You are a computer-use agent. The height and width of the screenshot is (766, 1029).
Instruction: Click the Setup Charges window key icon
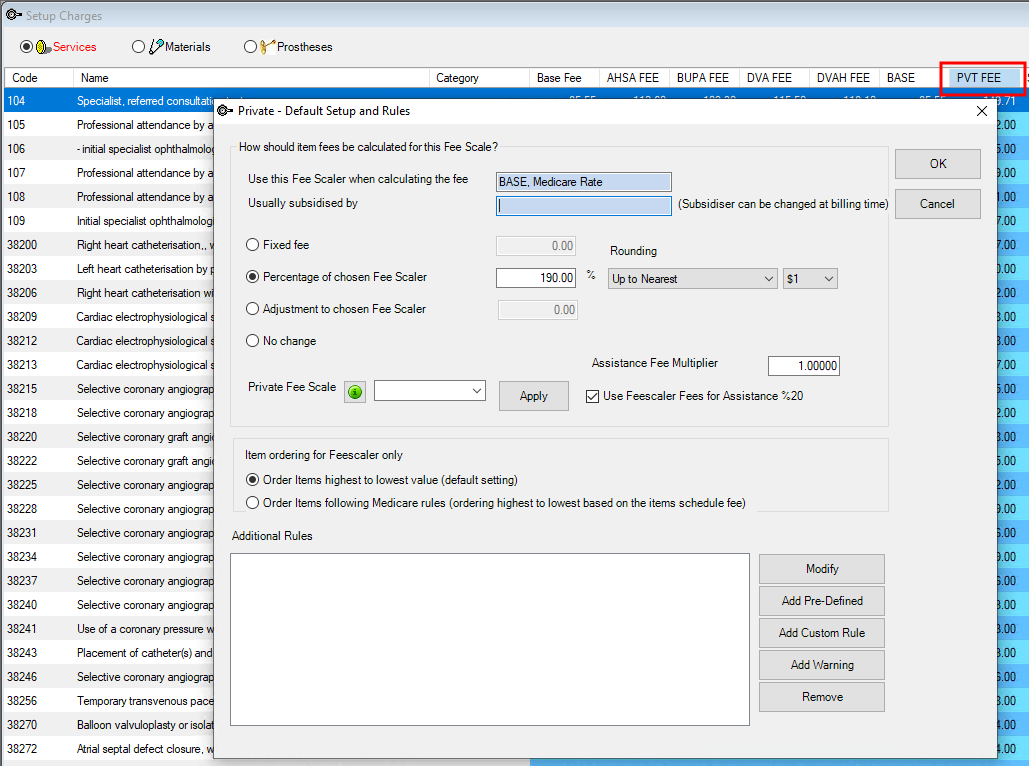[14, 15]
